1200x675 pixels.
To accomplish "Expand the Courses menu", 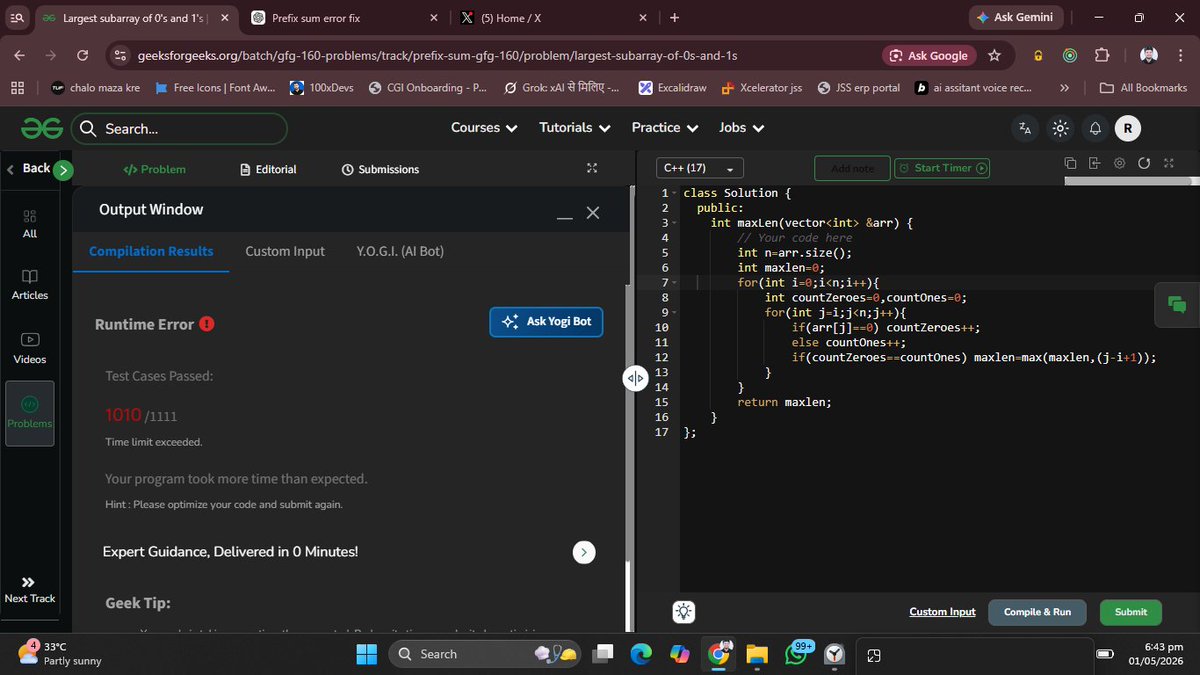I will (484, 128).
